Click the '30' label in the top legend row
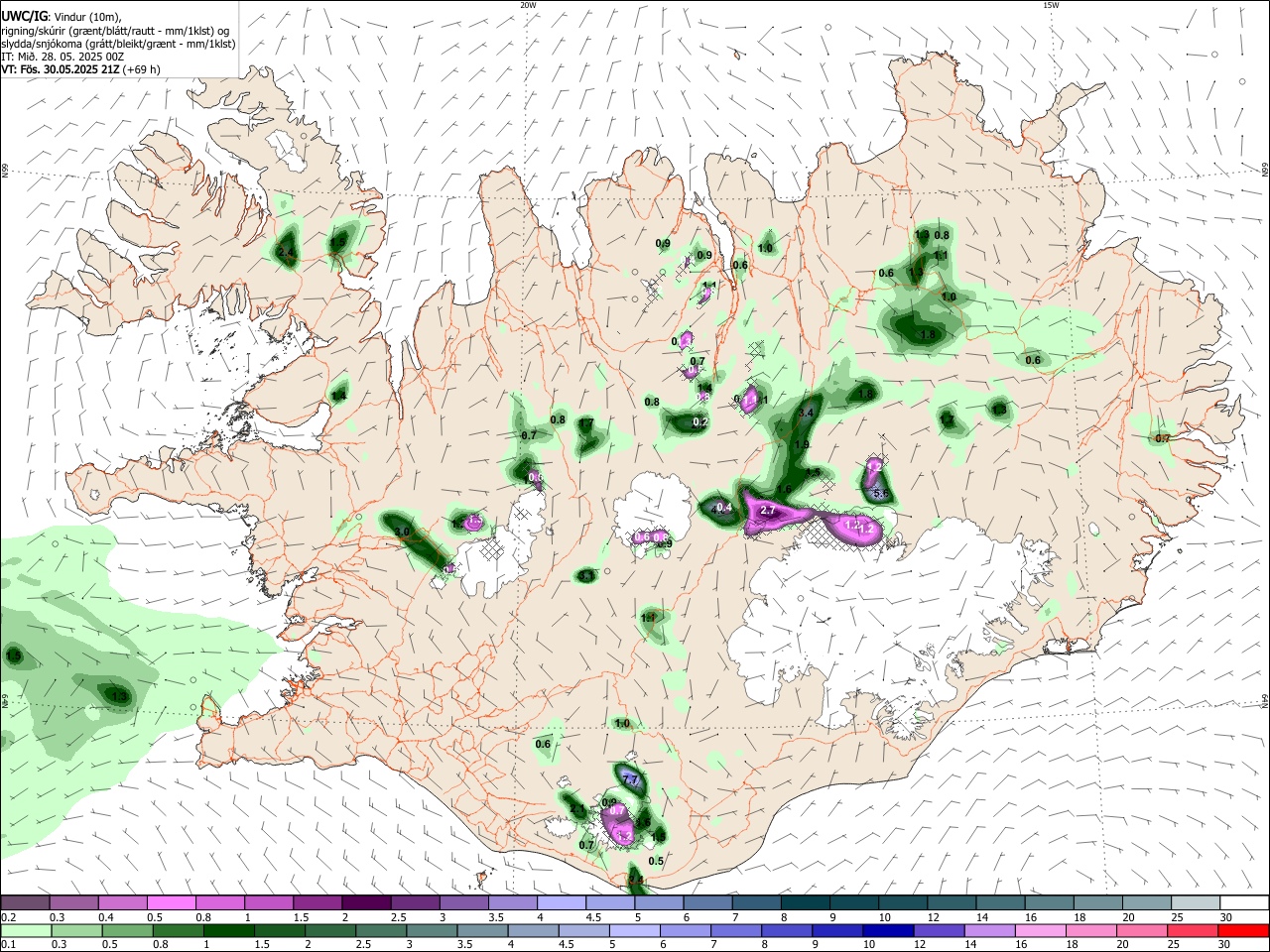The width and height of the screenshot is (1270, 952). (x=1226, y=917)
